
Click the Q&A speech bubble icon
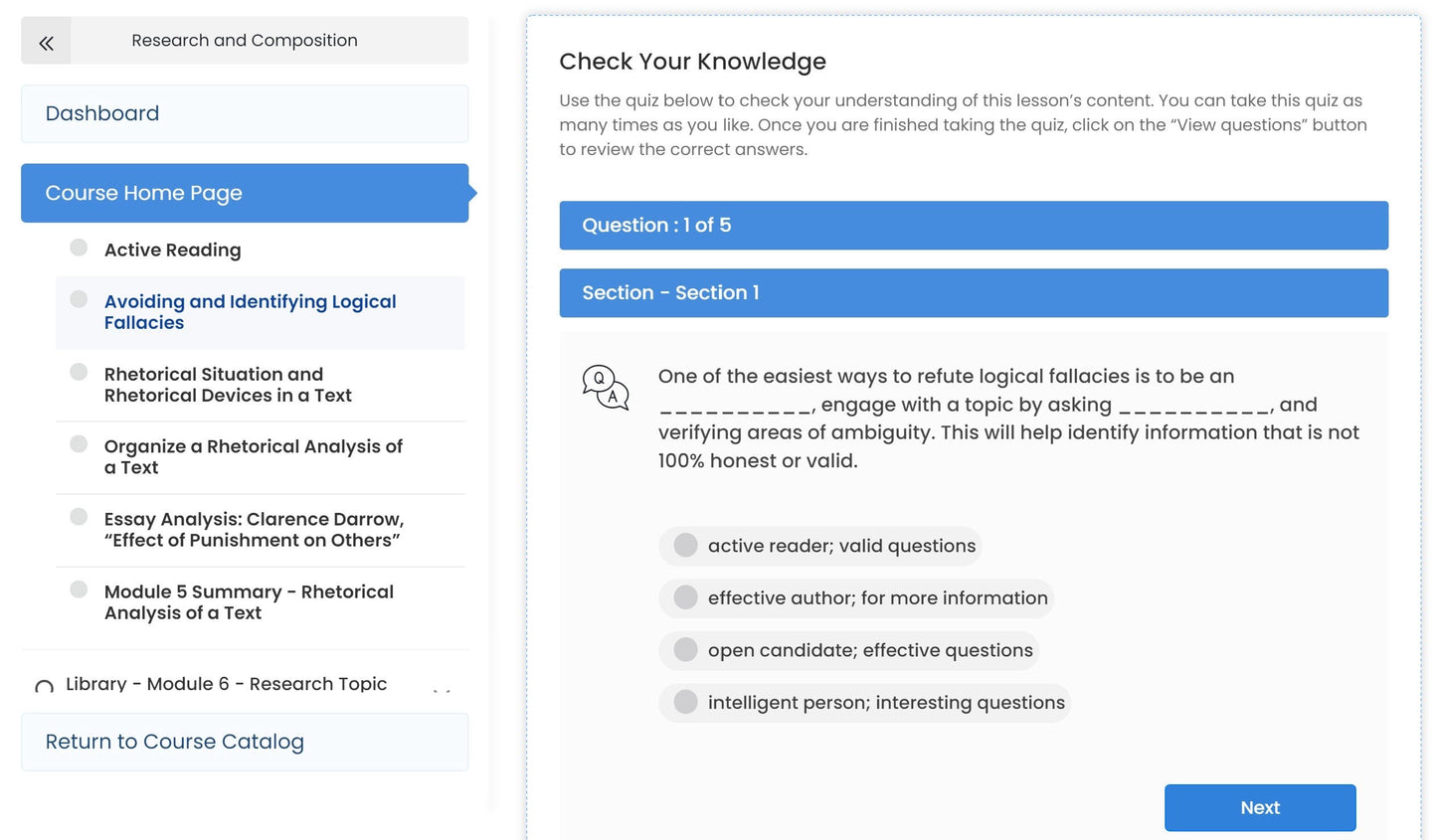tap(606, 388)
